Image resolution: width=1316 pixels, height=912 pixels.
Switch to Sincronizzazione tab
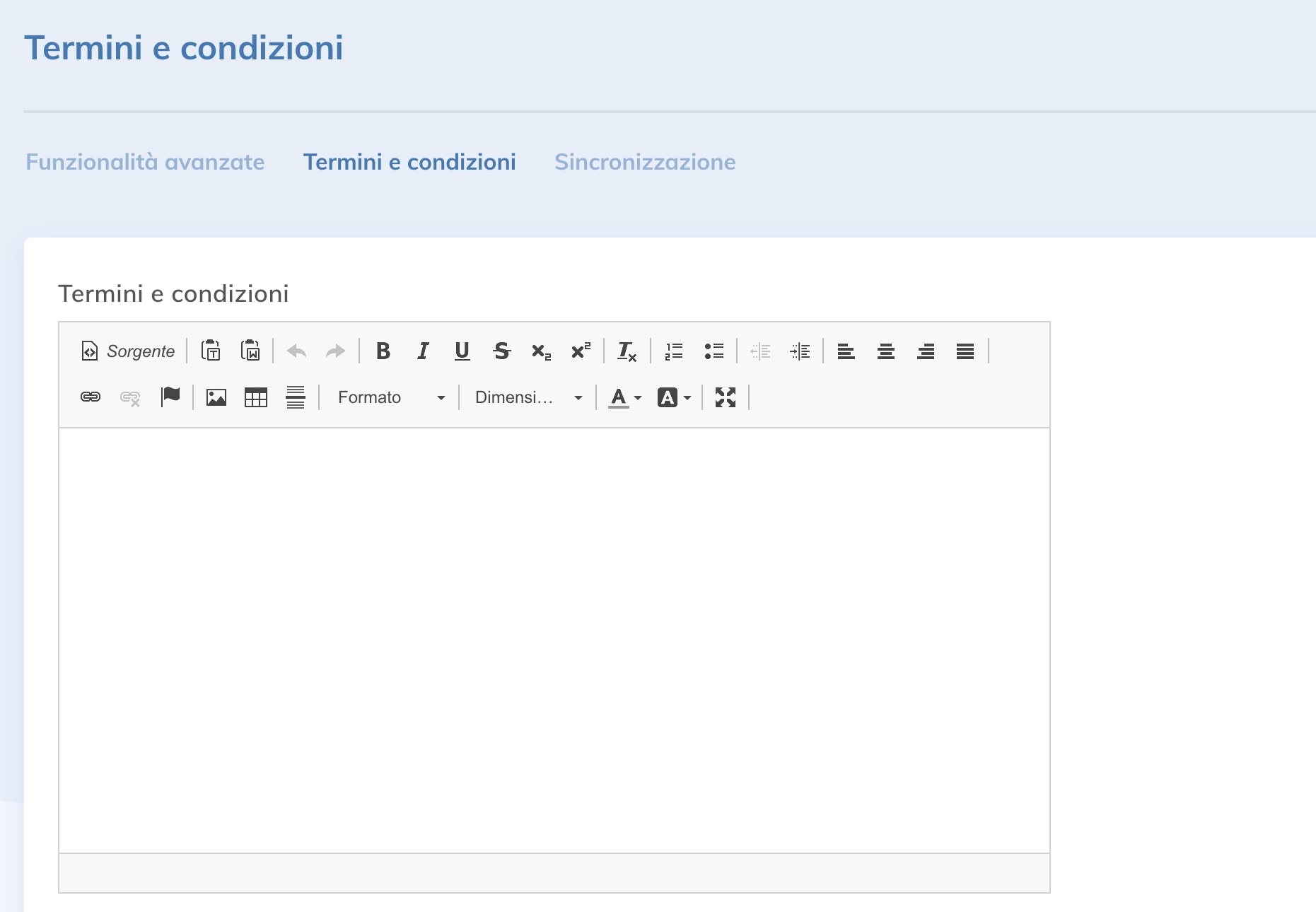pyautogui.click(x=645, y=162)
